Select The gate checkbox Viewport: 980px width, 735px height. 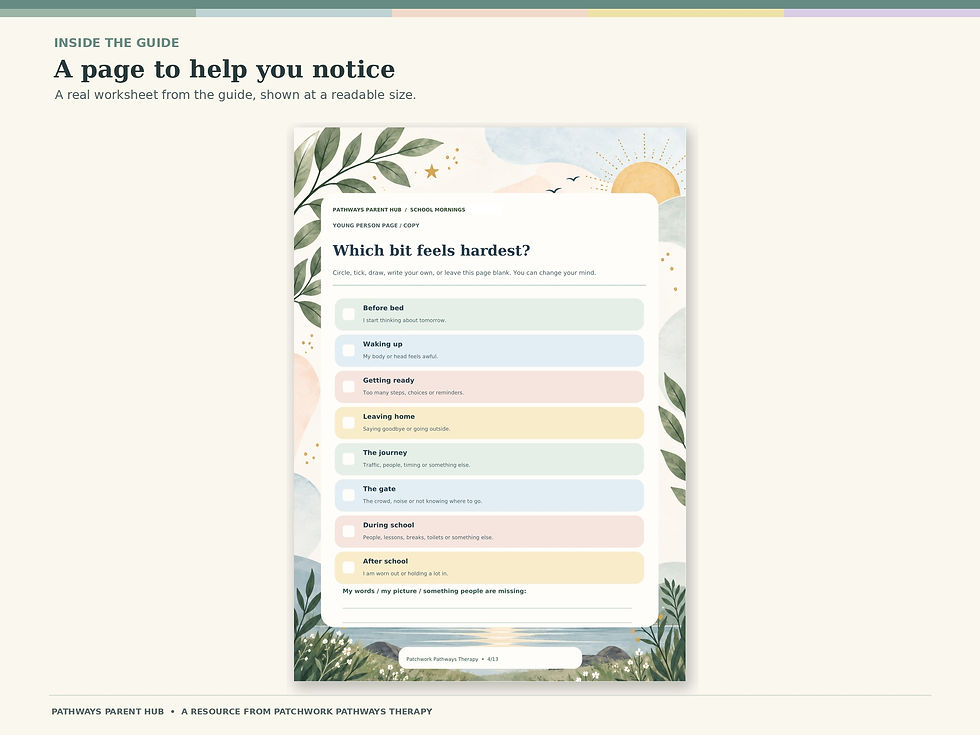349,495
